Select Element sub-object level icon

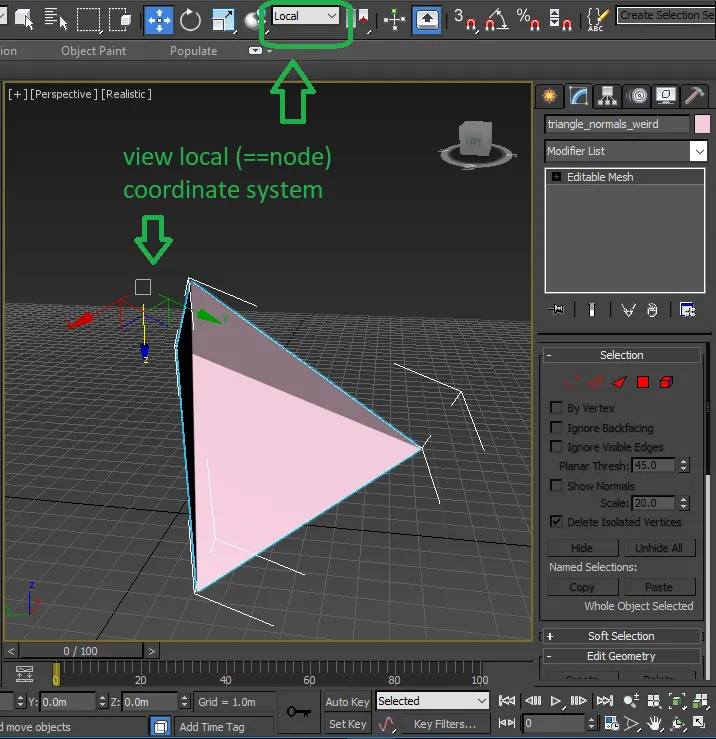point(667,382)
